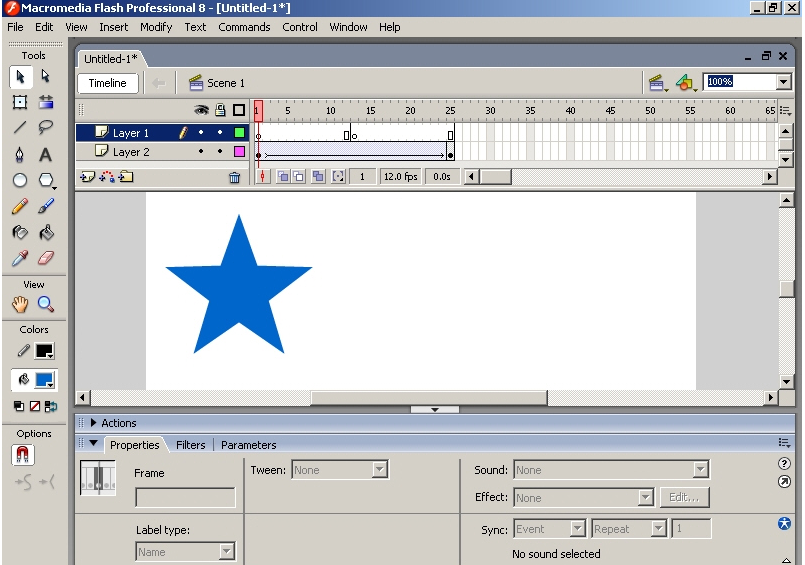Select the Brush tool
This screenshot has width=805, height=565.
pyautogui.click(x=46, y=206)
